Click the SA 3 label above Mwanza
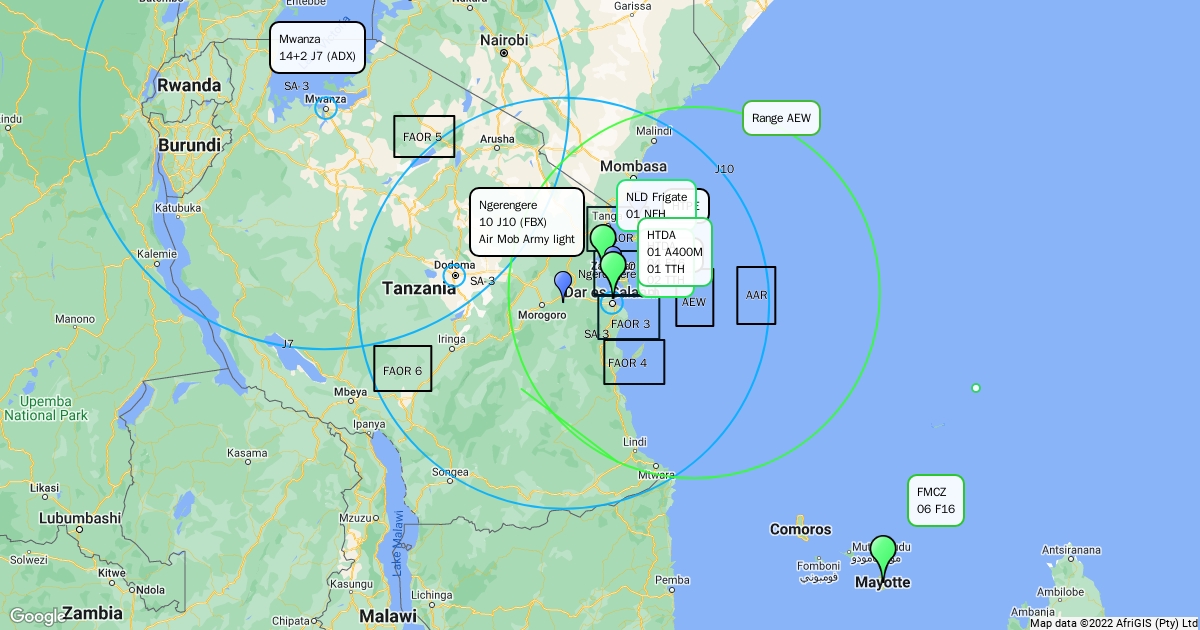The image size is (1200, 630). tap(297, 86)
